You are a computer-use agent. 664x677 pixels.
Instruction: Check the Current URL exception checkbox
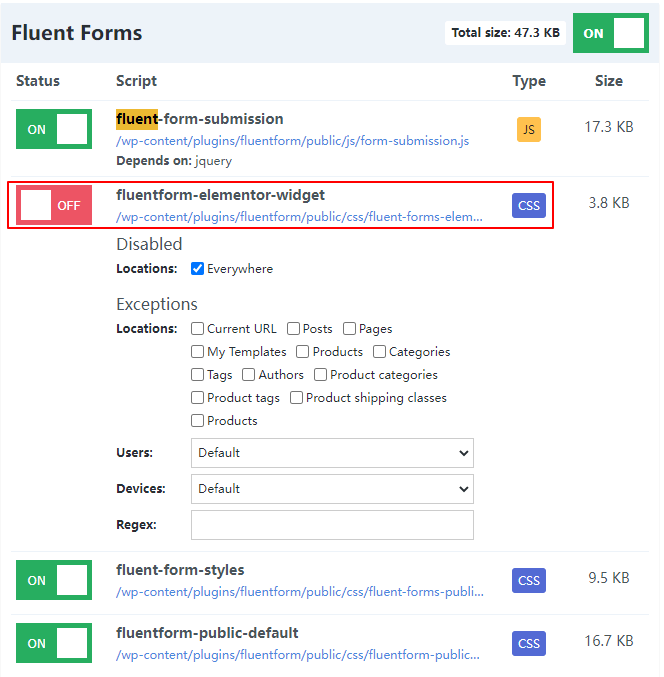click(198, 329)
